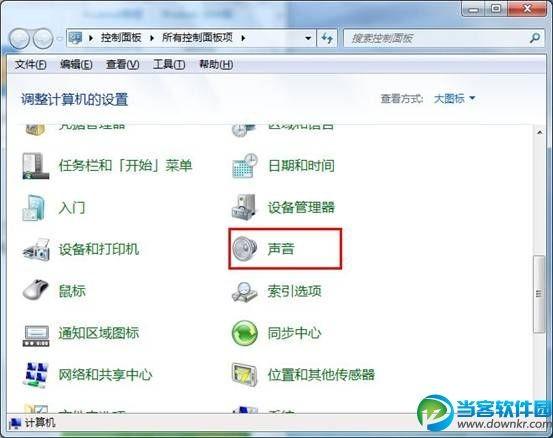Click the 搜索控制面板 search field

pyautogui.click(x=444, y=38)
